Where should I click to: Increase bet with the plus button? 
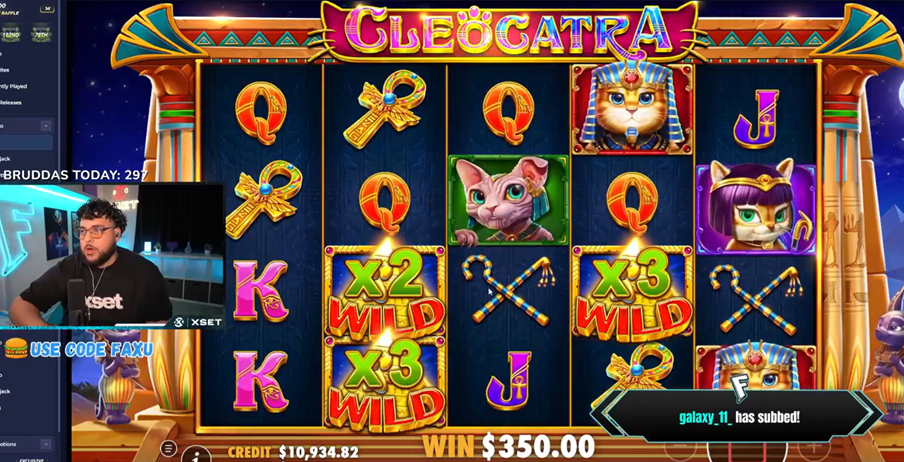[813, 446]
